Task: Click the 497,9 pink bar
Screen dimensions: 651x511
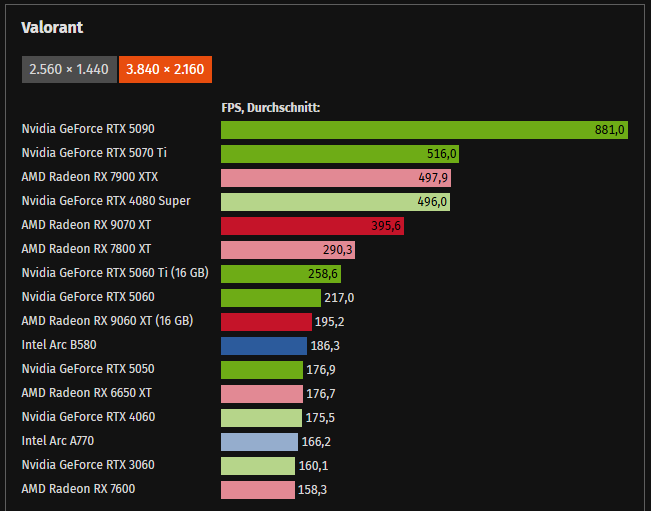Action: pyautogui.click(x=336, y=178)
